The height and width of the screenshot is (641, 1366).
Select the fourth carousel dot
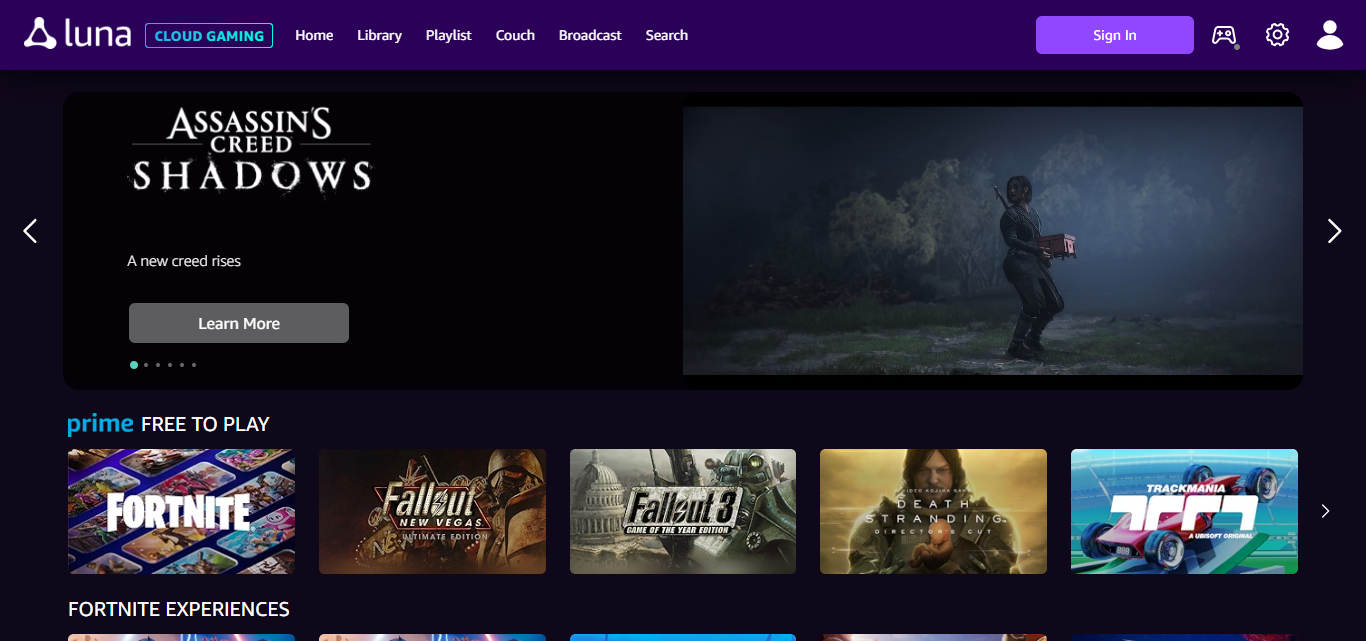[x=170, y=365]
